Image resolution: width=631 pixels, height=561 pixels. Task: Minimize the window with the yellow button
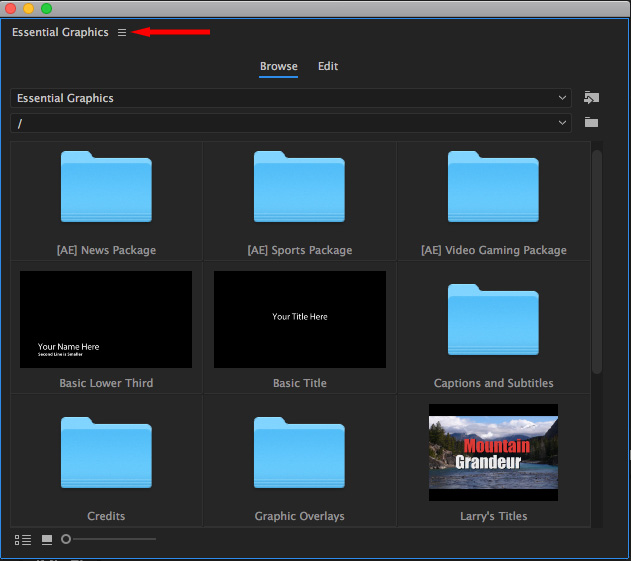pyautogui.click(x=28, y=8)
